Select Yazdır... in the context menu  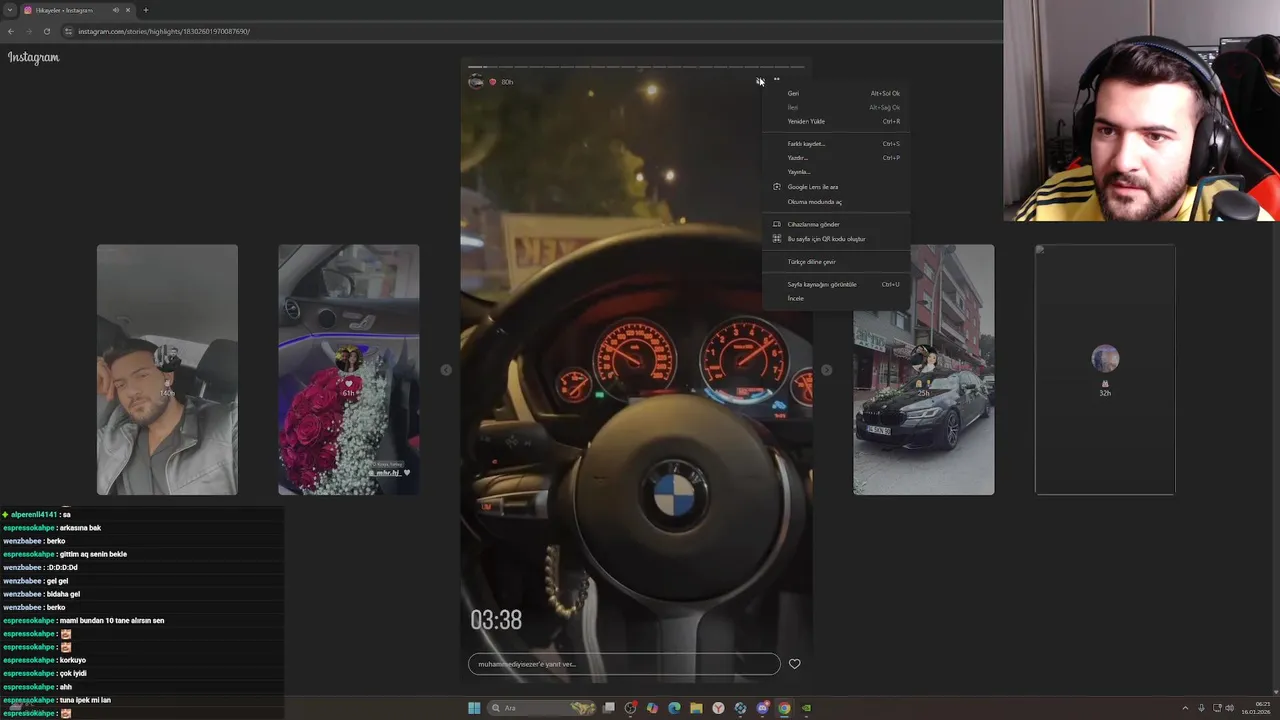836,157
